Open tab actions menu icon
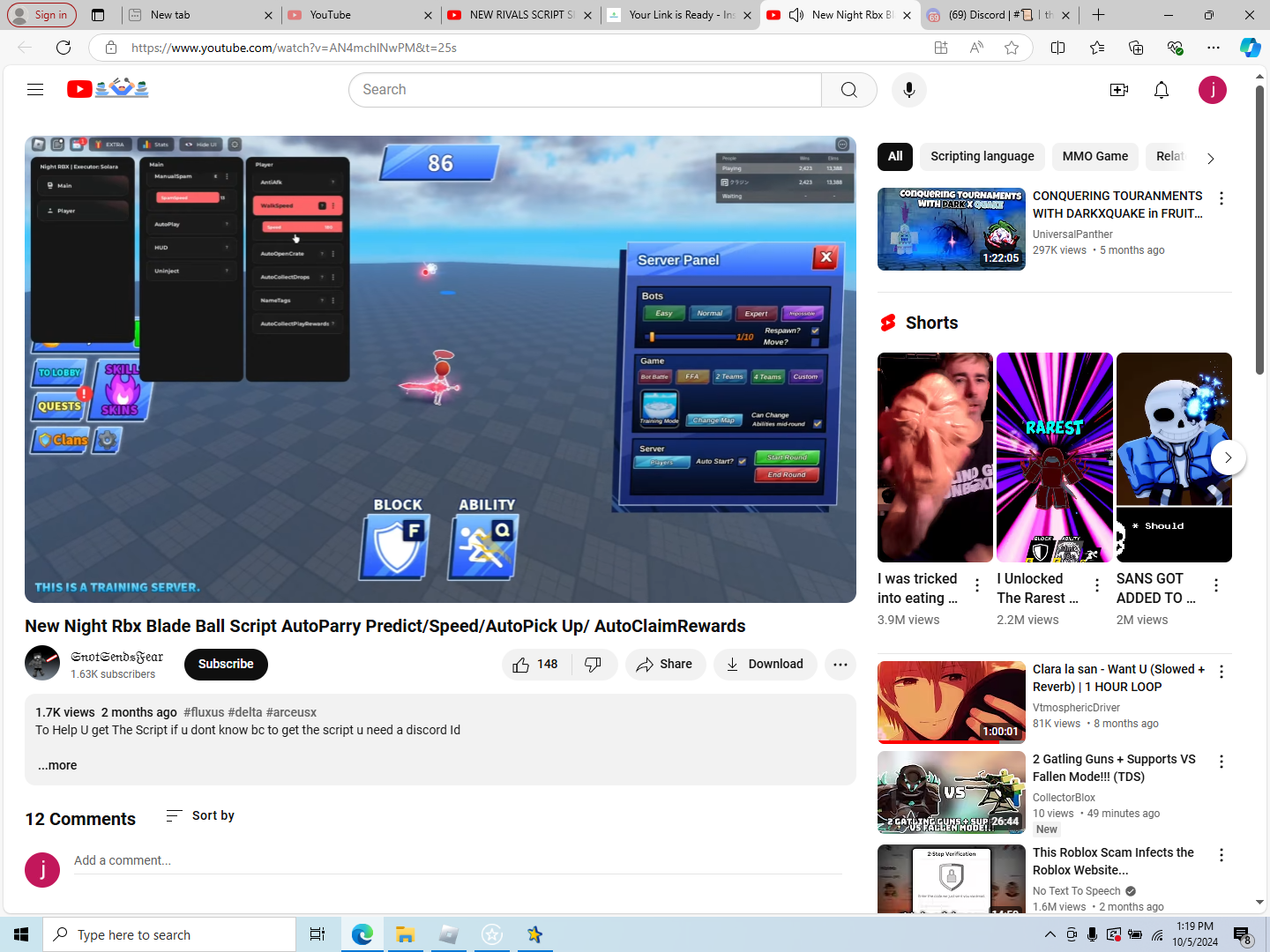Image resolution: width=1270 pixels, height=952 pixels. [98, 15]
